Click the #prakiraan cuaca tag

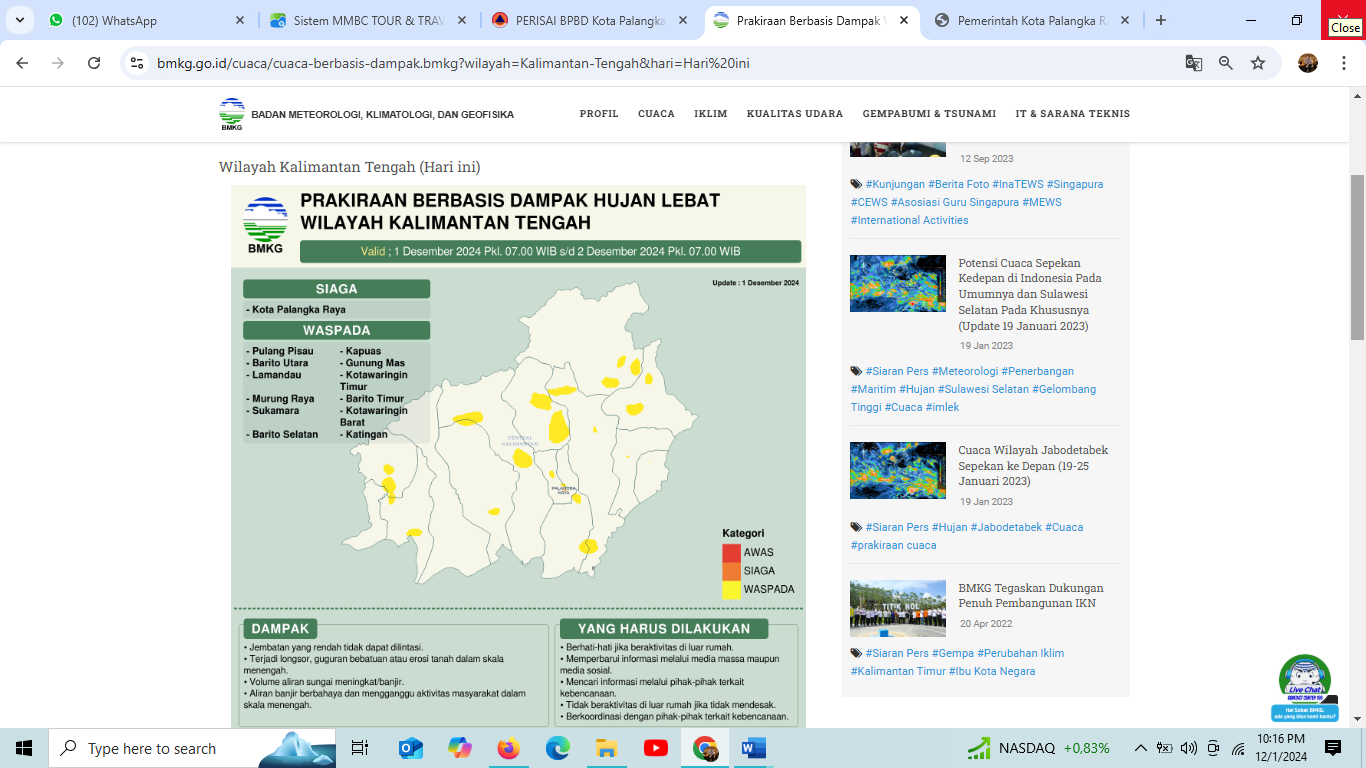click(894, 545)
